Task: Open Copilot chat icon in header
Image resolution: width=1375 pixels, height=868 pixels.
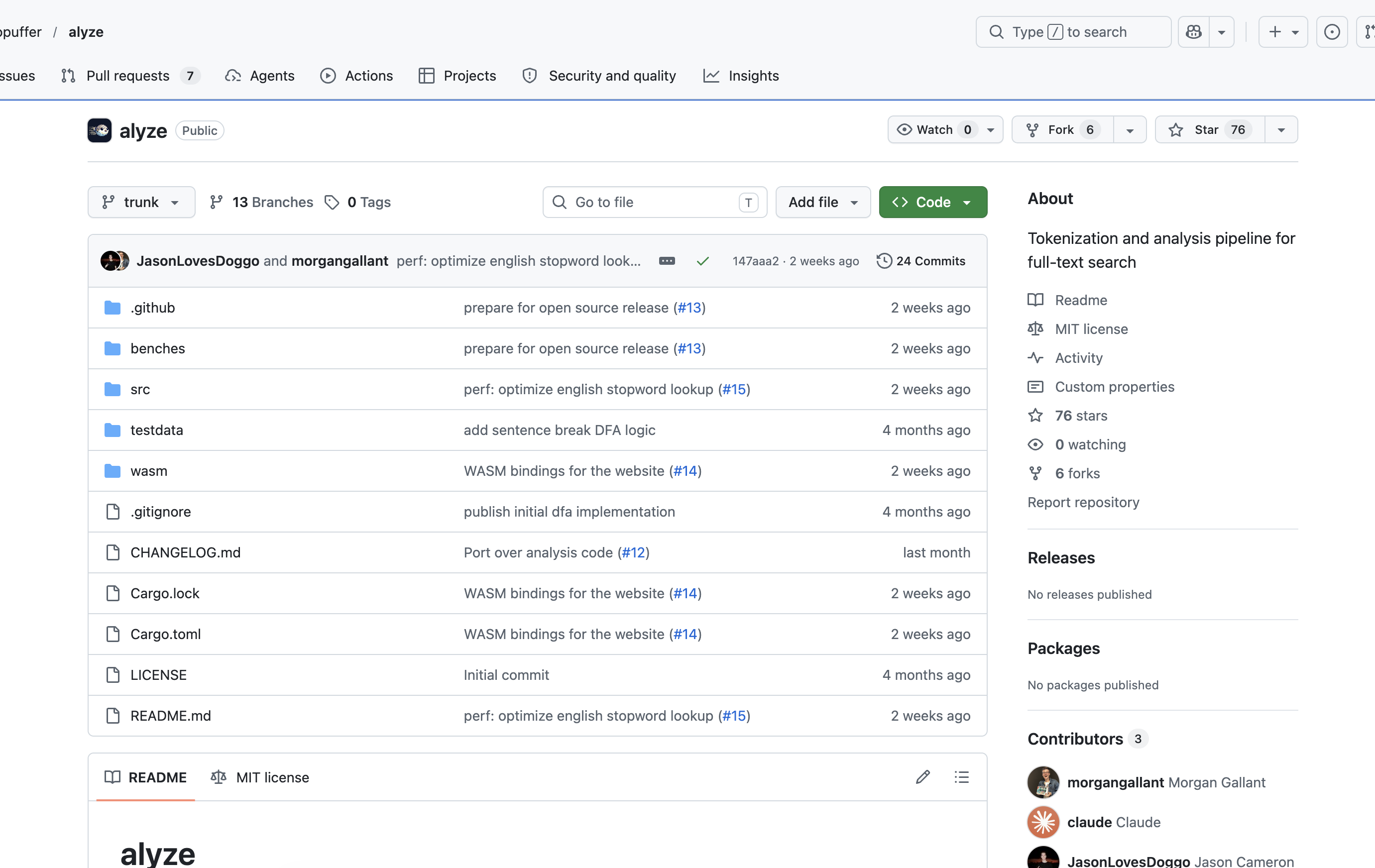Action: click(x=1193, y=32)
